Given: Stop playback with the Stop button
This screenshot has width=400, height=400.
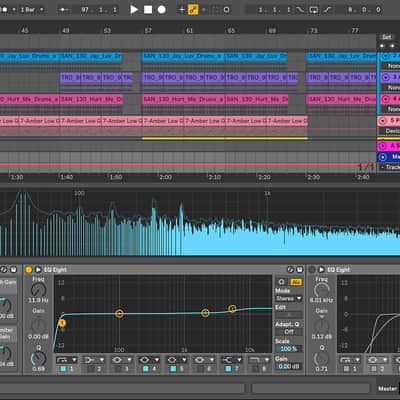Looking at the screenshot, I should [x=148, y=10].
